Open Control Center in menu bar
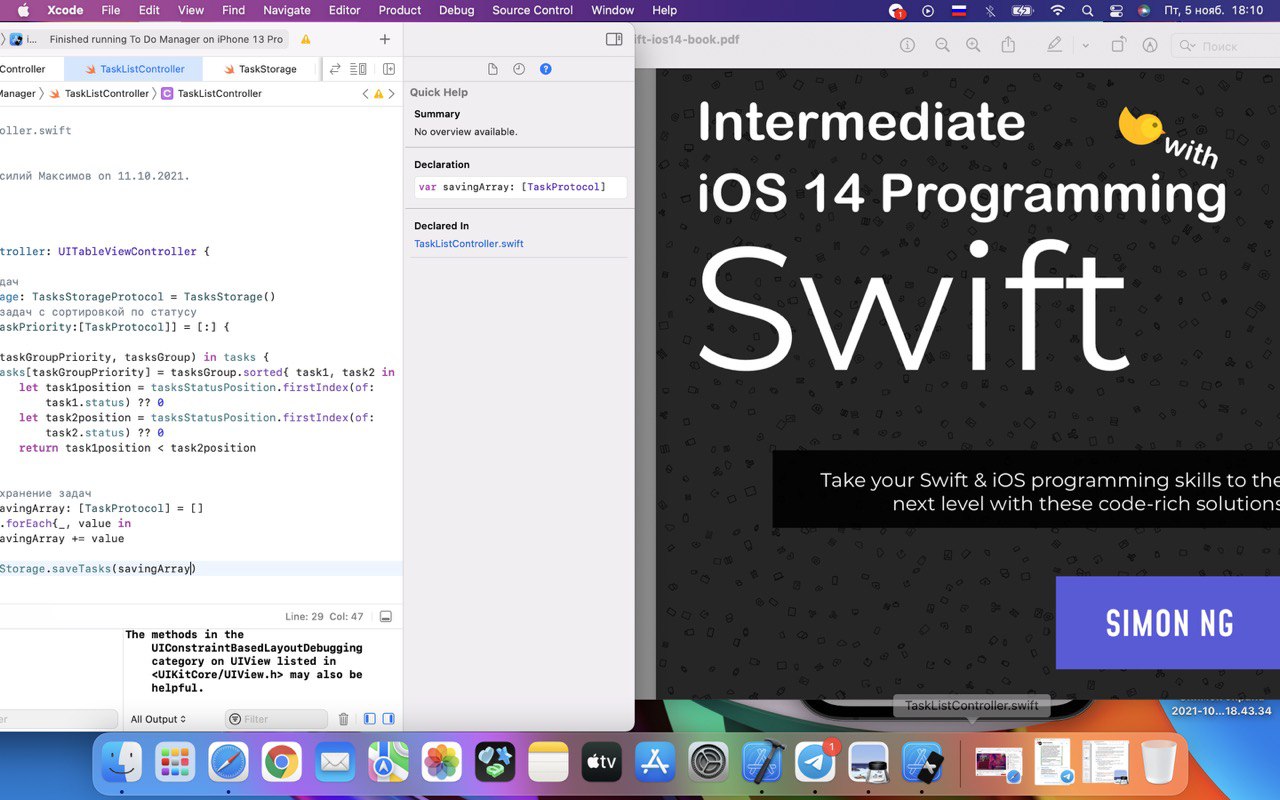 click(x=1116, y=10)
